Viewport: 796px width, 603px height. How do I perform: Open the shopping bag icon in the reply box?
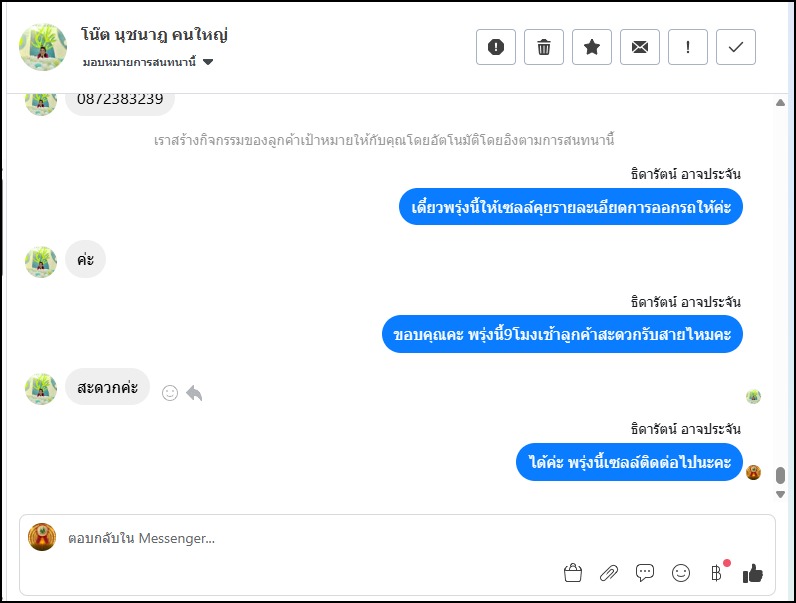point(573,573)
